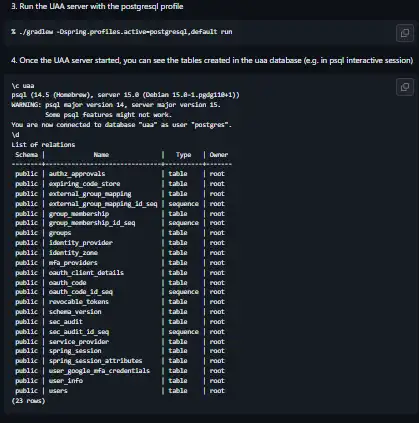The height and width of the screenshot is (423, 419).
Task: Click the (23 rows) summary line
Action: (28, 401)
